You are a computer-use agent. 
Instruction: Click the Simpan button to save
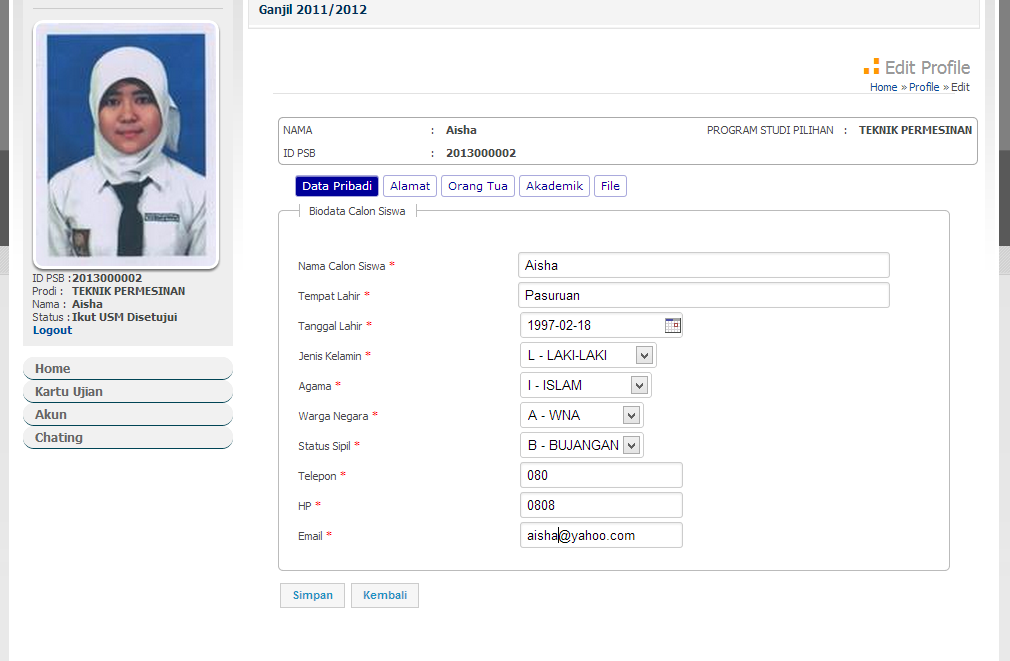coord(311,595)
